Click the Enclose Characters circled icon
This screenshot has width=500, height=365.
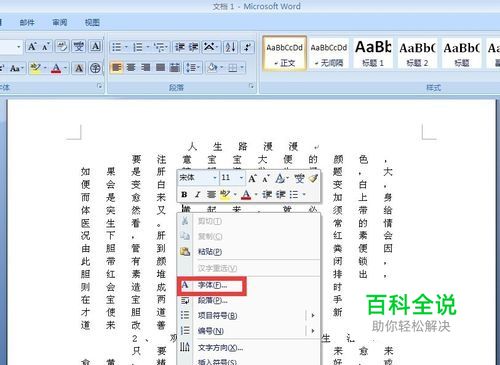click(95, 68)
